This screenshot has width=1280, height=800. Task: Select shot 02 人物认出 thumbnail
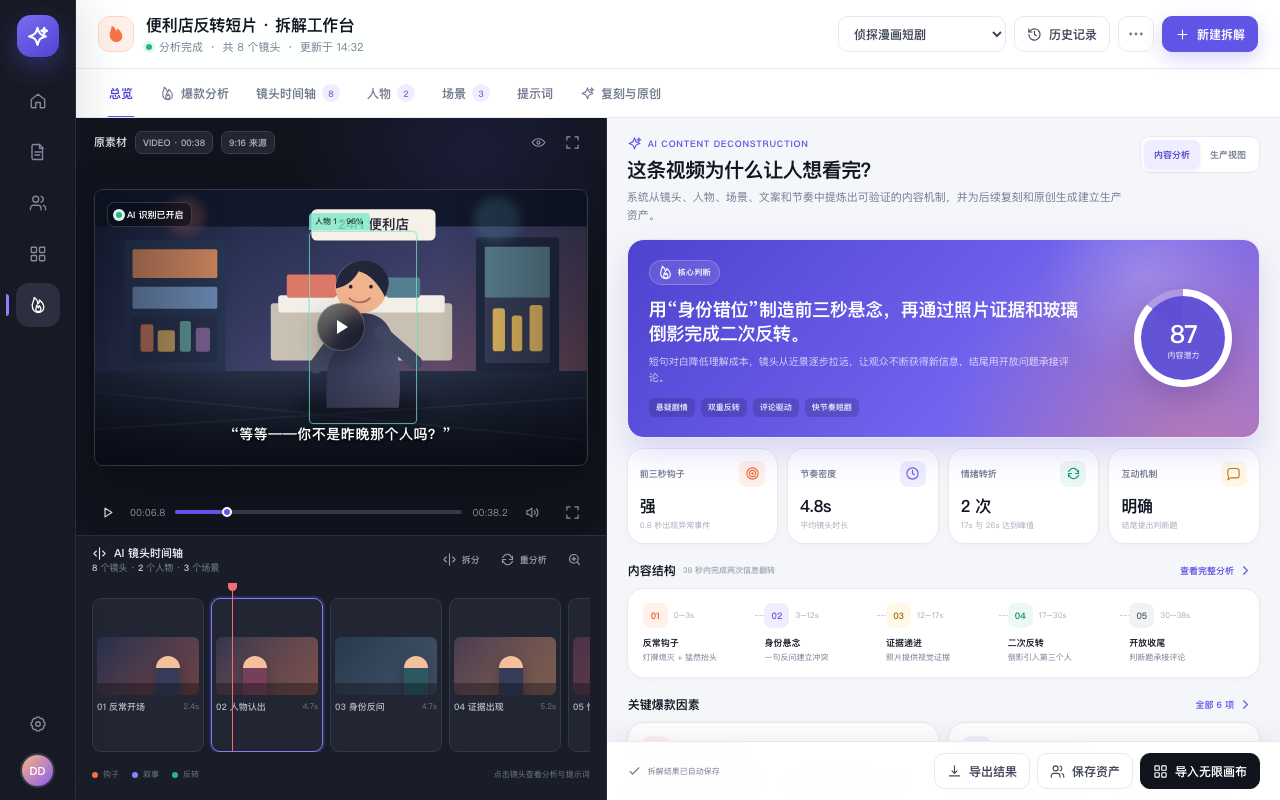[x=267, y=675]
